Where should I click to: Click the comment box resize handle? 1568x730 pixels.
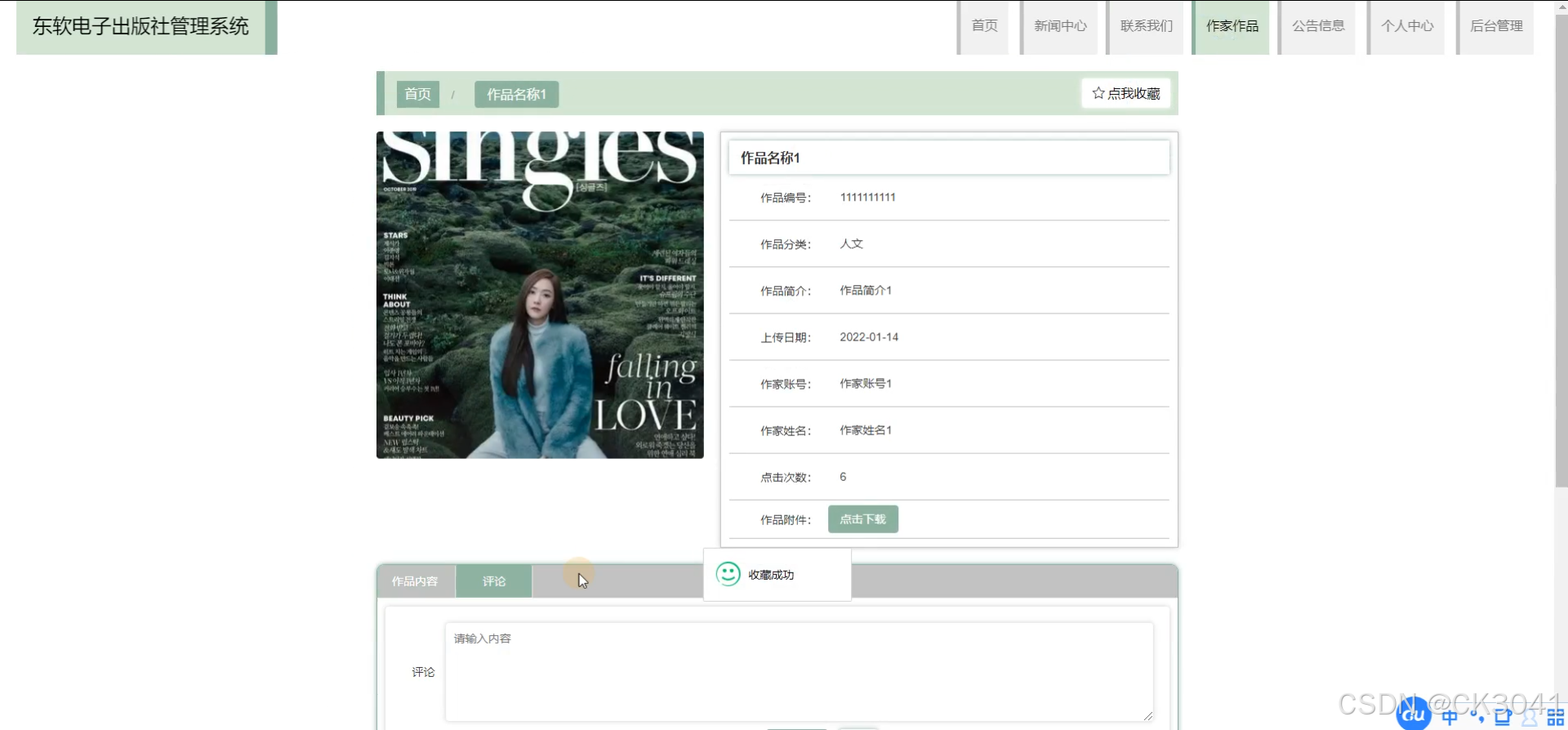pos(1147,715)
